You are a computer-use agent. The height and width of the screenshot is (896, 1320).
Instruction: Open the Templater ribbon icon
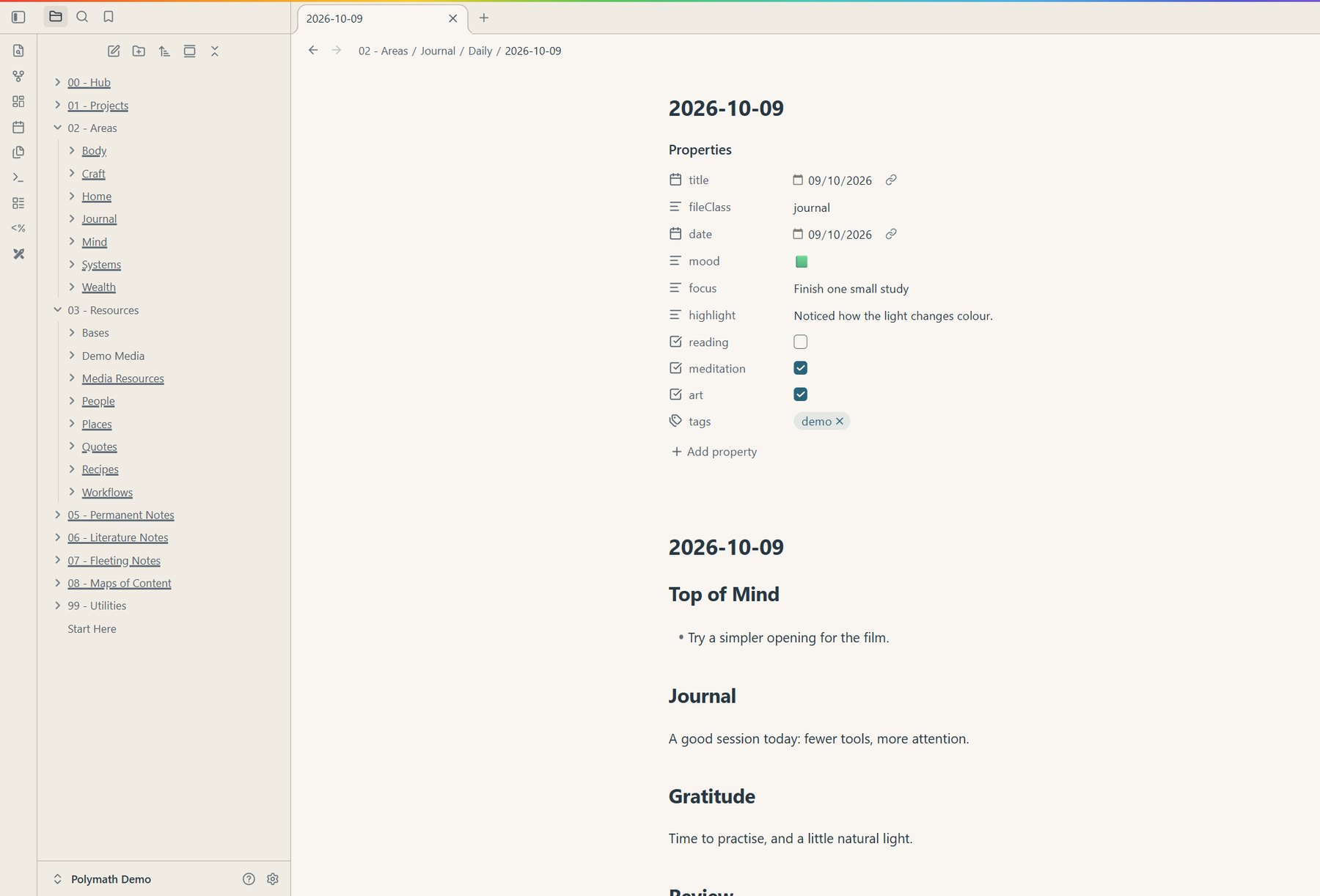18,228
